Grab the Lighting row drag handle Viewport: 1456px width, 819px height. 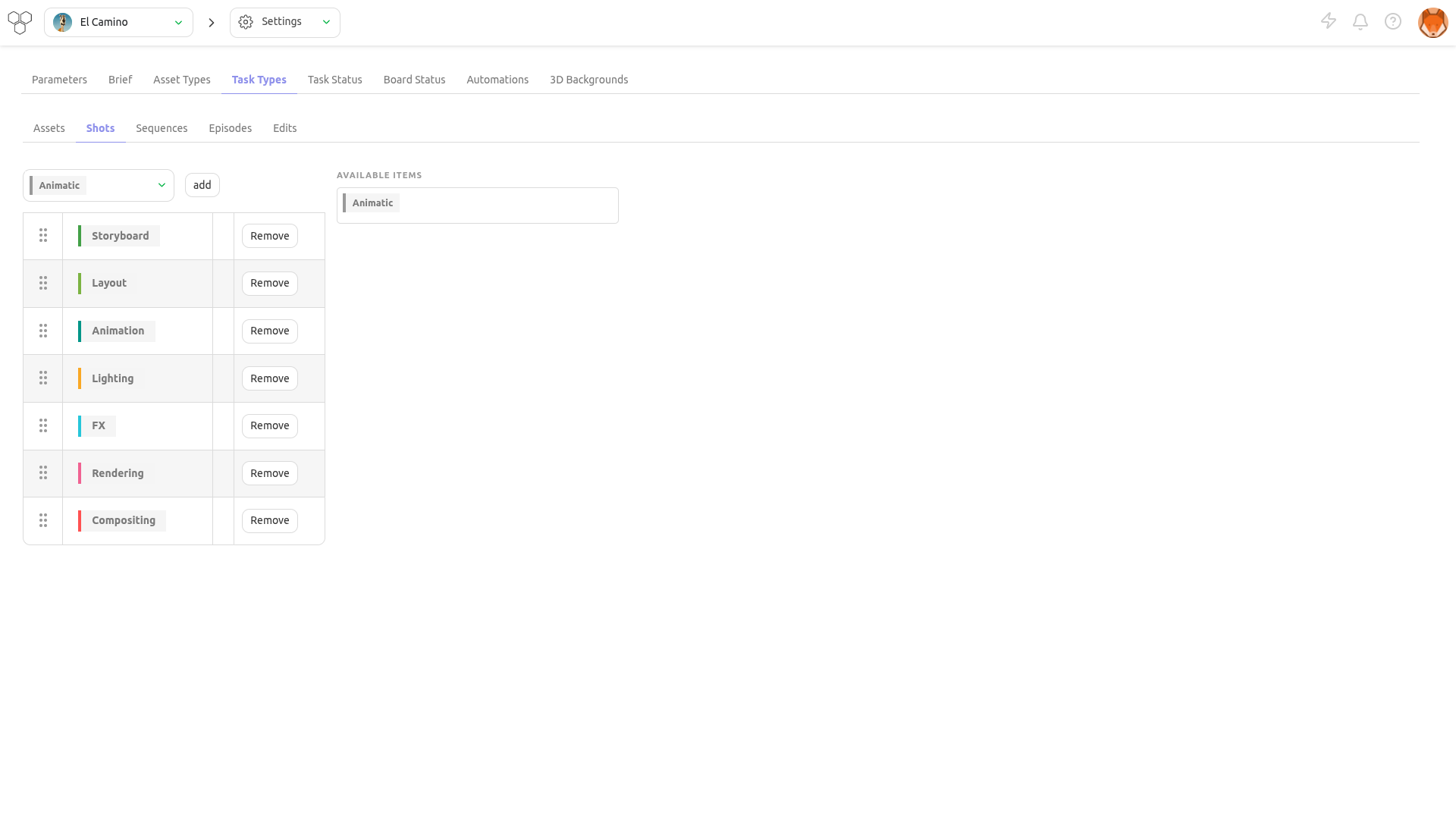tap(43, 378)
